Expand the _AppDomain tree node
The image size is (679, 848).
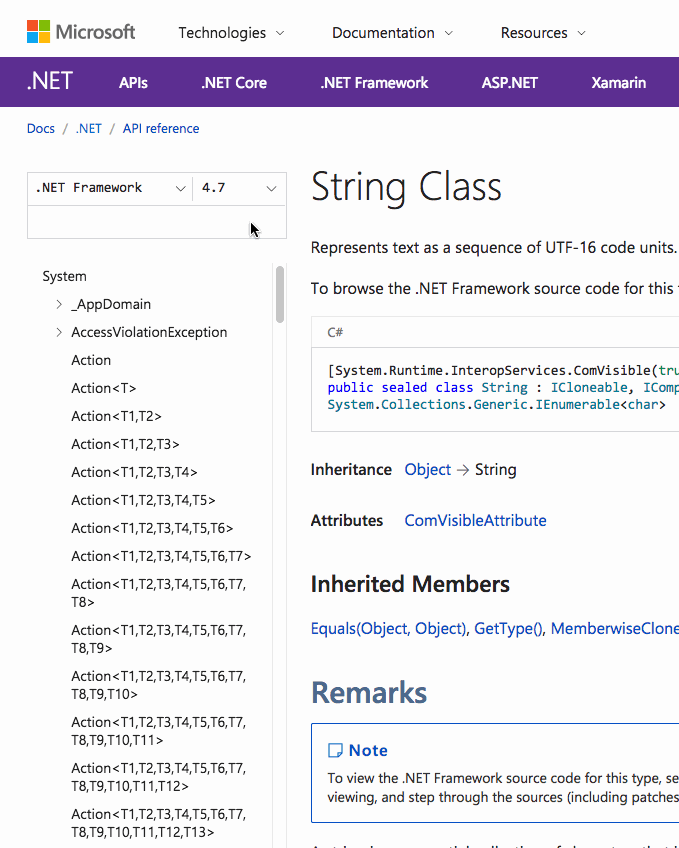pyautogui.click(x=59, y=304)
